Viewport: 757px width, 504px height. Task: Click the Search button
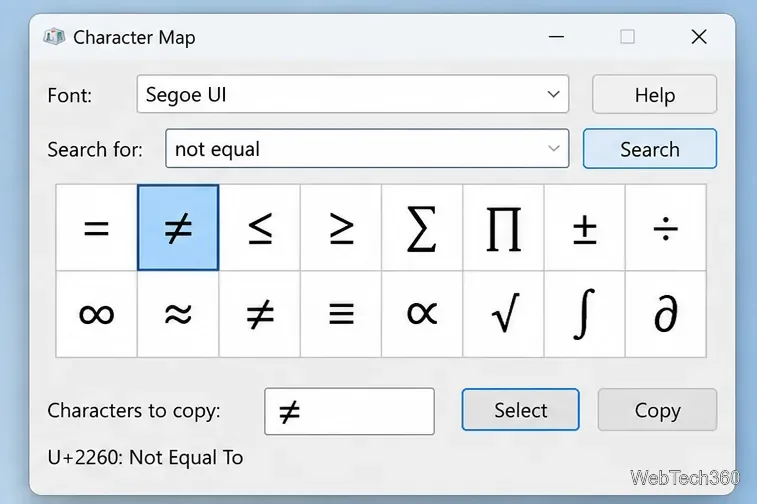650,149
